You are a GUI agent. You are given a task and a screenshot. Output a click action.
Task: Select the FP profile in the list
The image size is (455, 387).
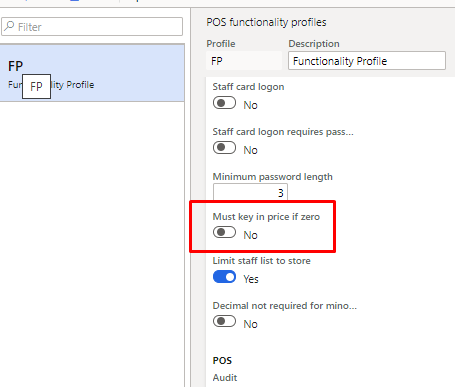[92, 73]
